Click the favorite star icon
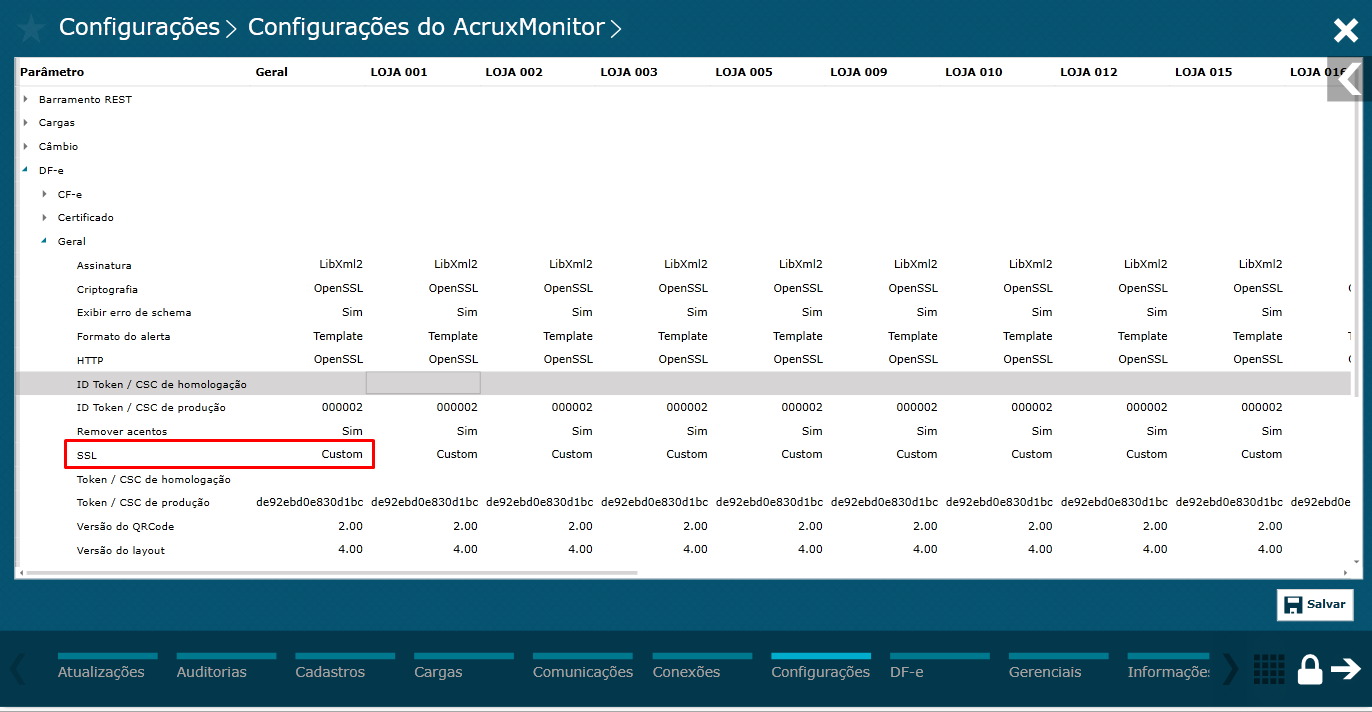The height and width of the screenshot is (712, 1372). click(30, 28)
